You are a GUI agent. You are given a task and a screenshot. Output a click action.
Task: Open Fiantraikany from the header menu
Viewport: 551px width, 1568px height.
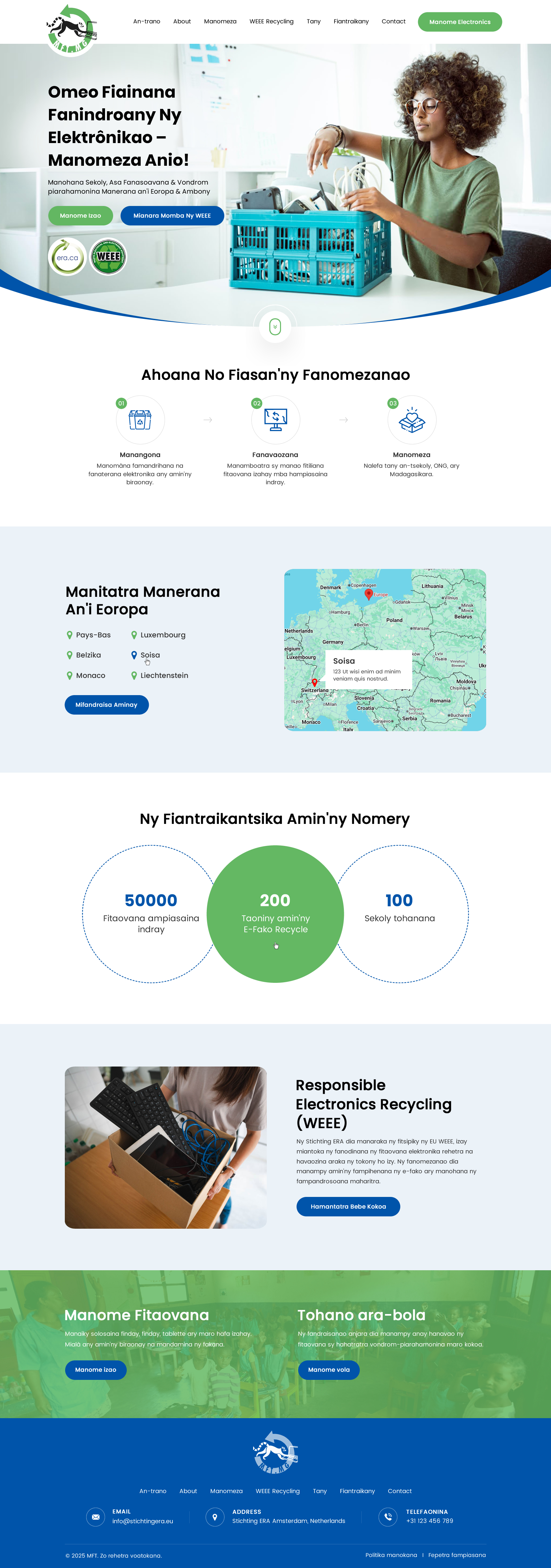tap(351, 21)
